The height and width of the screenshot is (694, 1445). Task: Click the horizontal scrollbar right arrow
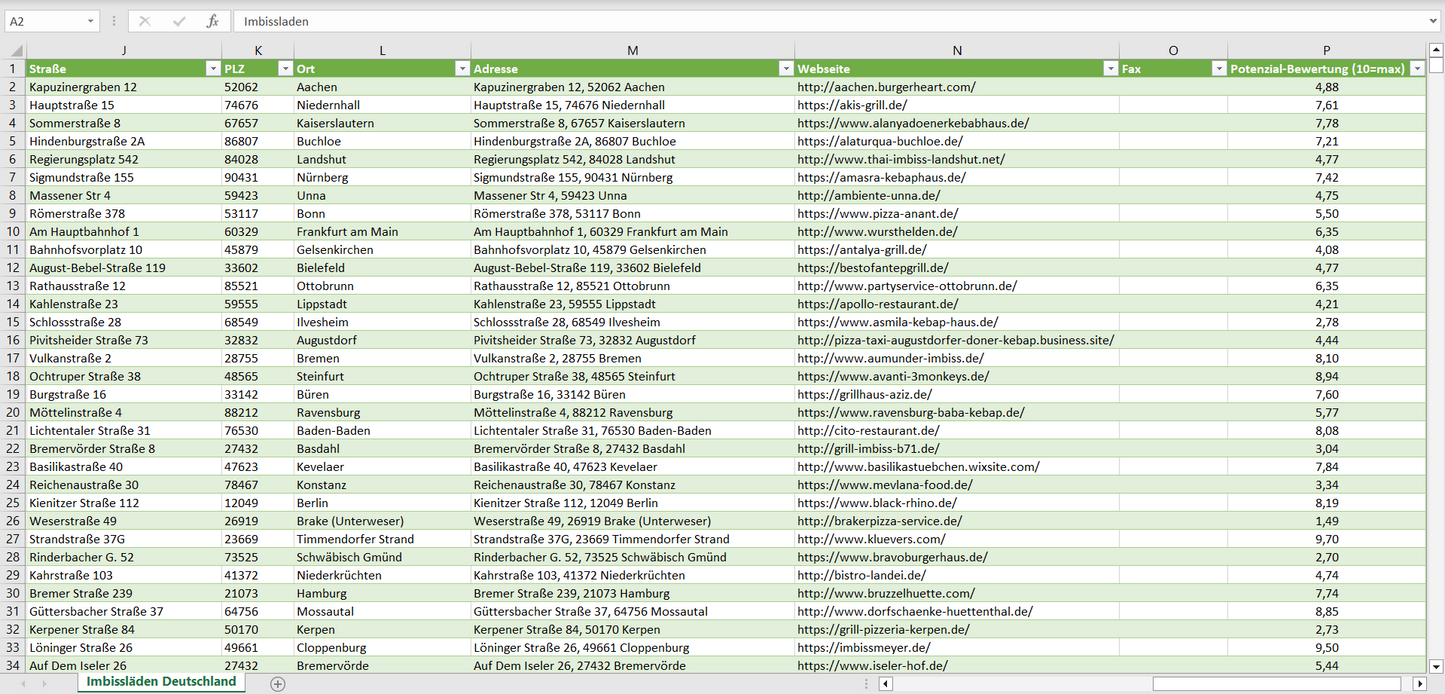(x=1419, y=684)
